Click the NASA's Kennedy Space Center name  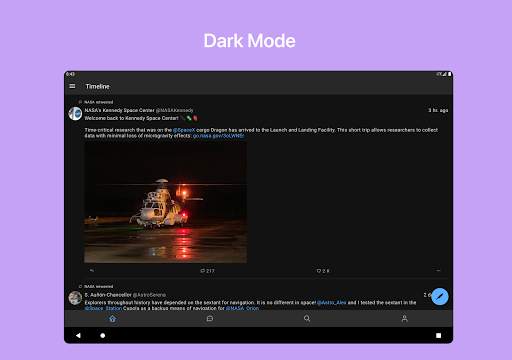point(119,110)
